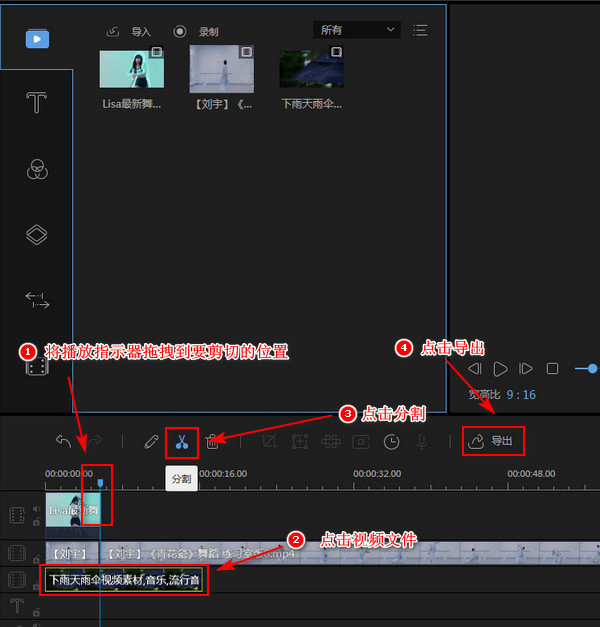Jump to 00:00:32.00 on the ruler

[x=377, y=474]
